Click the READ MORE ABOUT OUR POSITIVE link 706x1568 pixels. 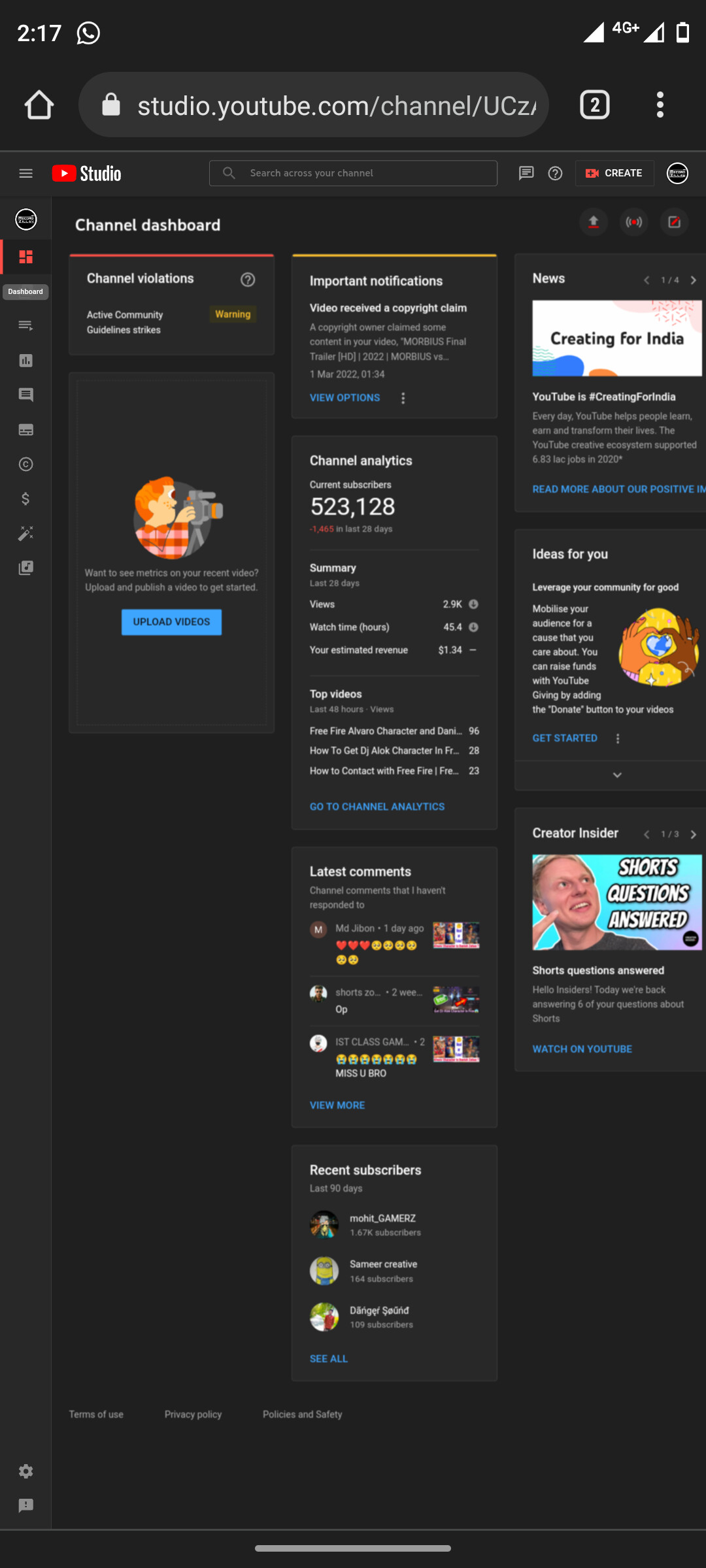(x=618, y=489)
